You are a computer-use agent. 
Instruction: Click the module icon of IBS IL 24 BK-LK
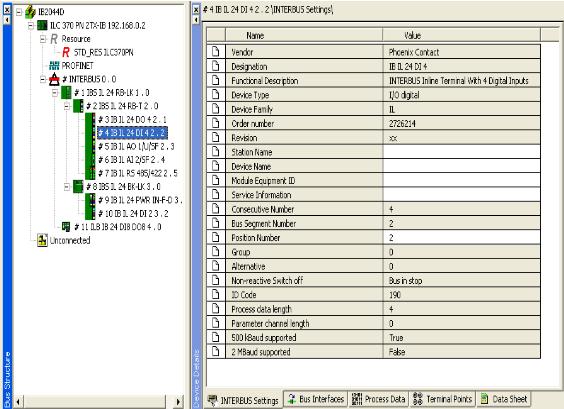click(x=78, y=186)
